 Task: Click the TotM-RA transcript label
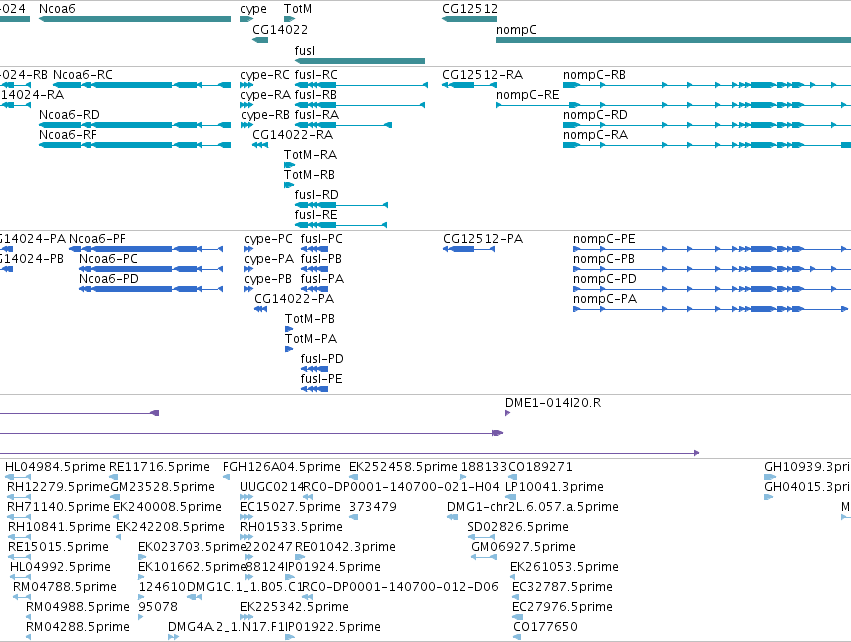(310, 155)
